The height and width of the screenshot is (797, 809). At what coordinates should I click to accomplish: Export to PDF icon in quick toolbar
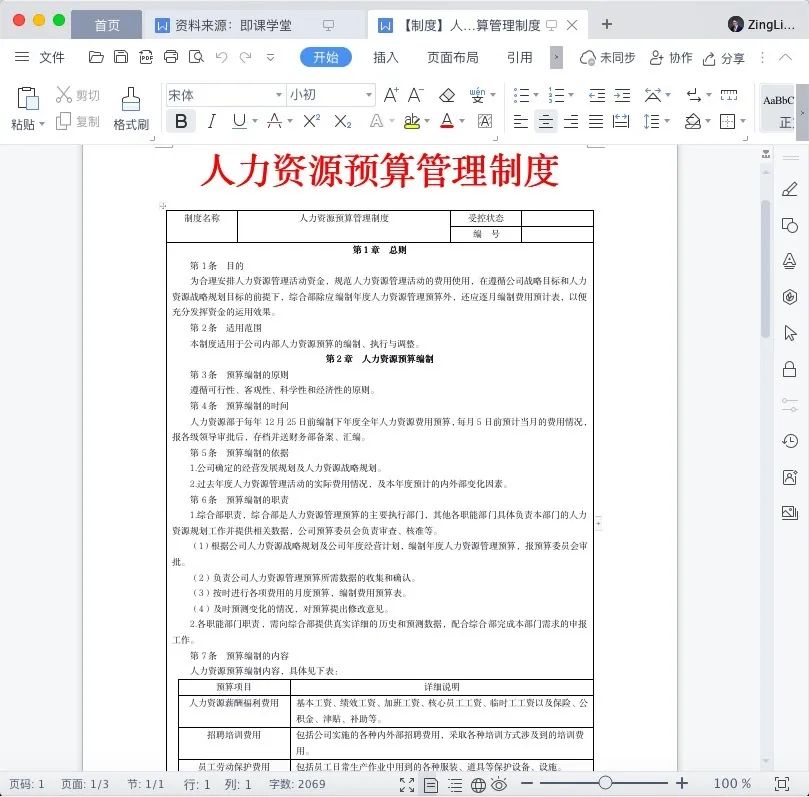tap(146, 57)
